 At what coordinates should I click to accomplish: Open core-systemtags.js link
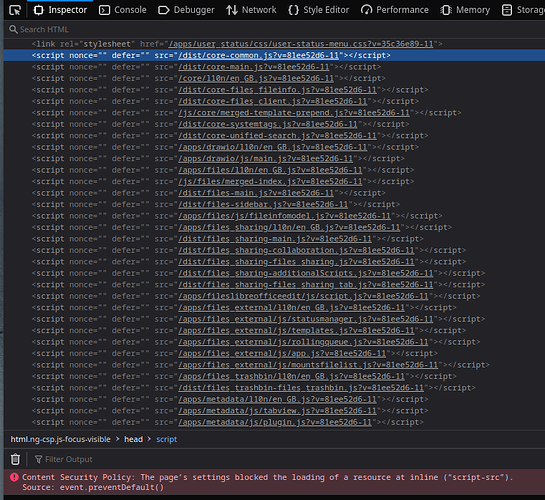(268, 124)
